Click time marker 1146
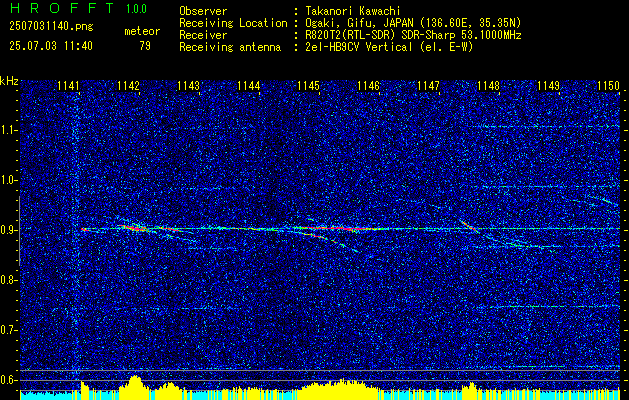The width and height of the screenshot is (629, 400). click(369, 86)
